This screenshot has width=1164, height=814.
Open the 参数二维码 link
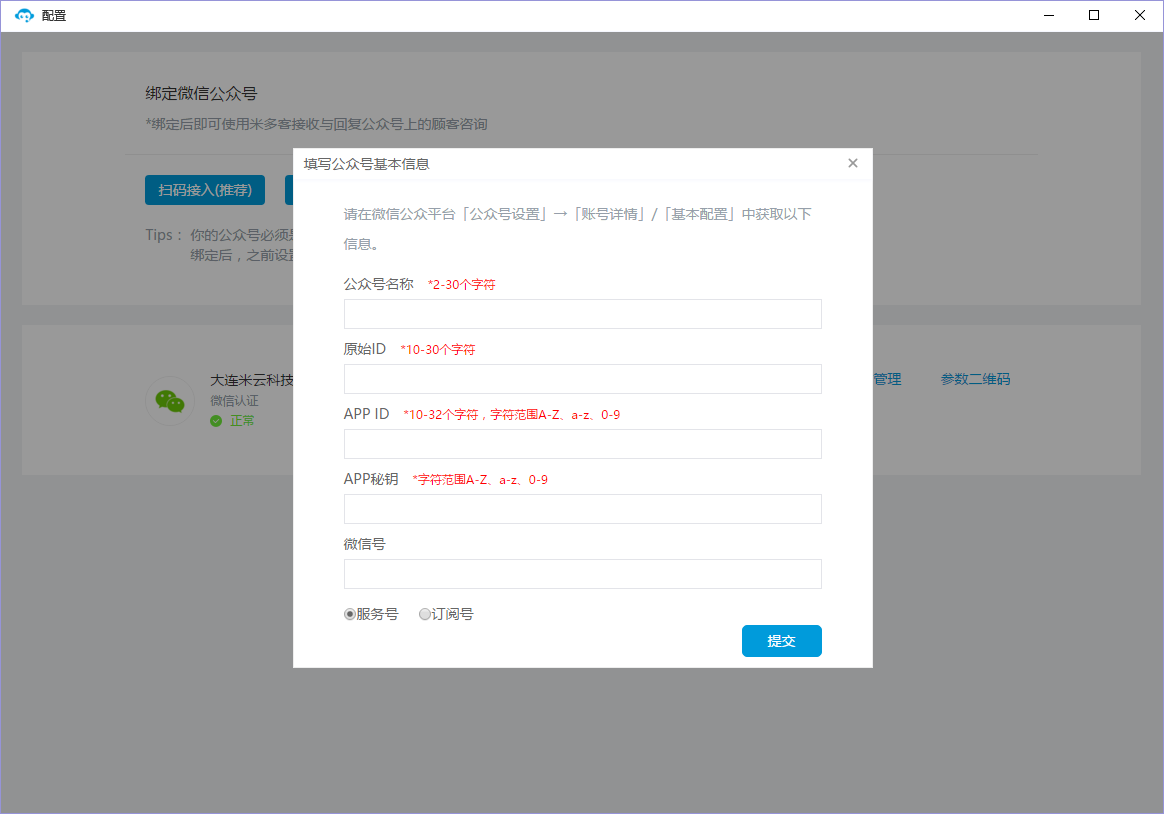[x=975, y=379]
